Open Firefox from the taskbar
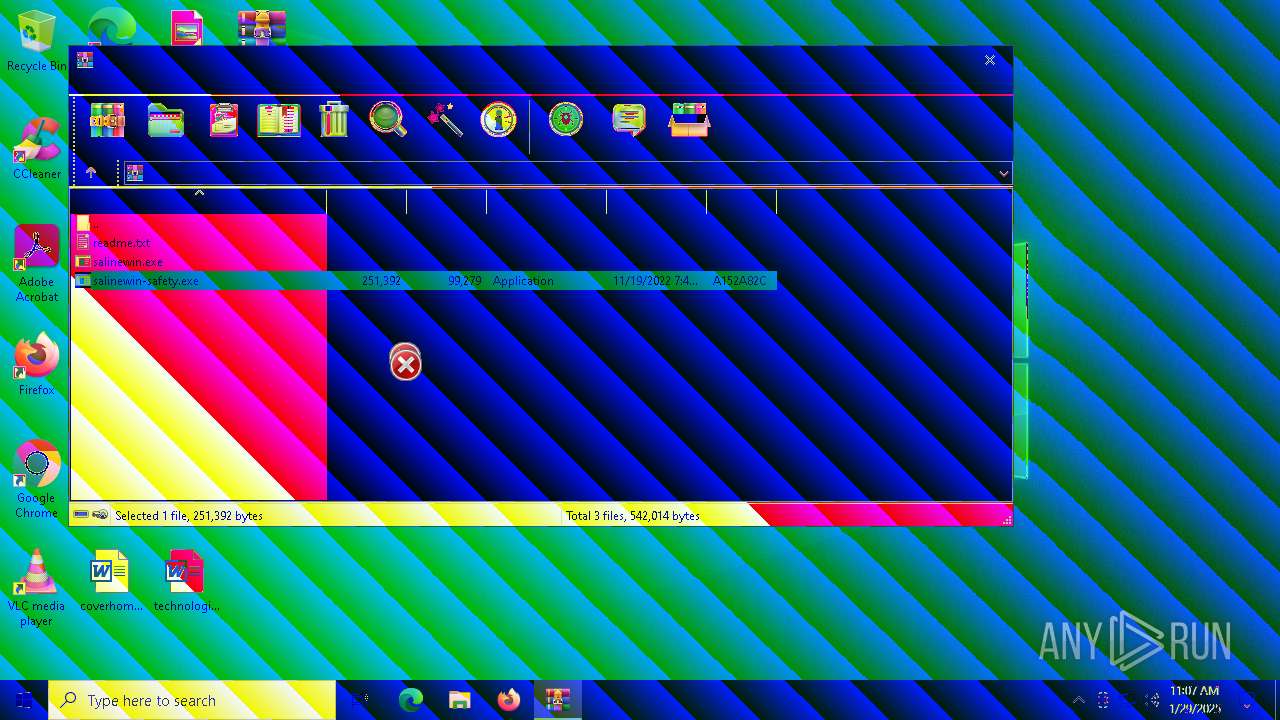The width and height of the screenshot is (1280, 720). coord(509,700)
